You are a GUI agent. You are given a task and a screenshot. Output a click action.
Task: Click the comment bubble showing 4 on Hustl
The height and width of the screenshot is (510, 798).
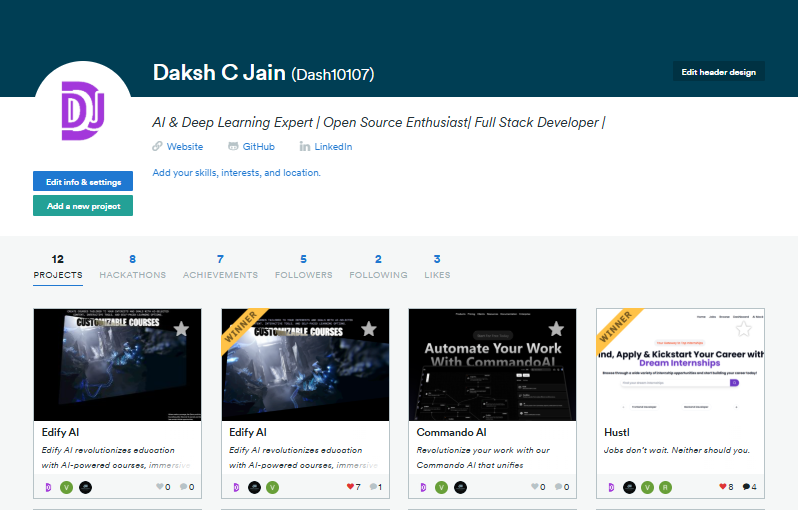coord(746,487)
